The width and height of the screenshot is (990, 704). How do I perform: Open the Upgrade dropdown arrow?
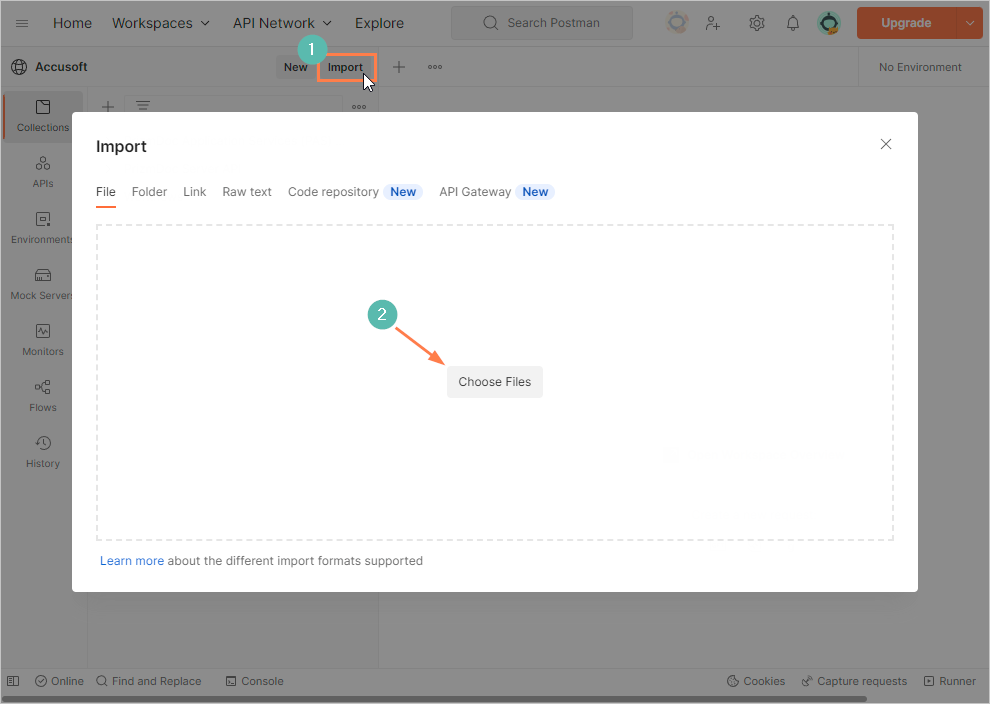pyautogui.click(x=969, y=23)
